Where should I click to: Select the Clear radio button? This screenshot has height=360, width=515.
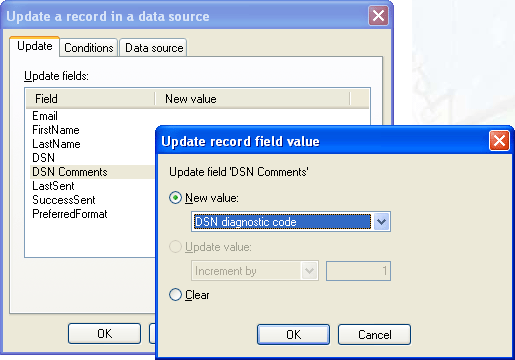[175, 295]
